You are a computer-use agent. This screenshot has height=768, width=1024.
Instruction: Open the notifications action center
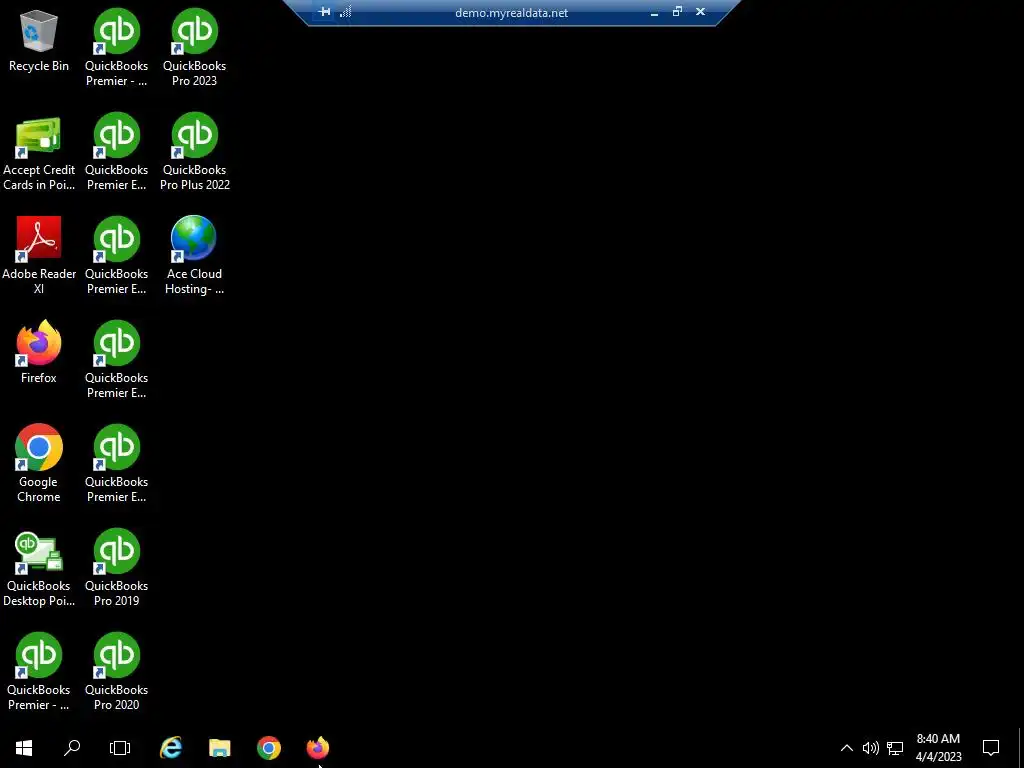point(991,748)
